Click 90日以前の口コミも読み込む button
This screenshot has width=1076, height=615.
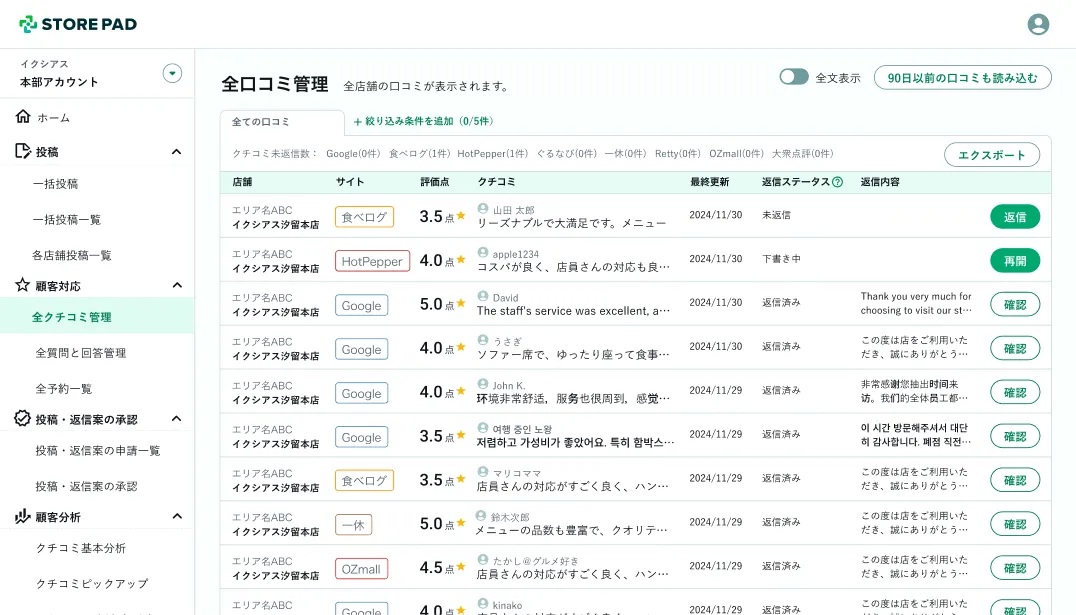coord(962,78)
